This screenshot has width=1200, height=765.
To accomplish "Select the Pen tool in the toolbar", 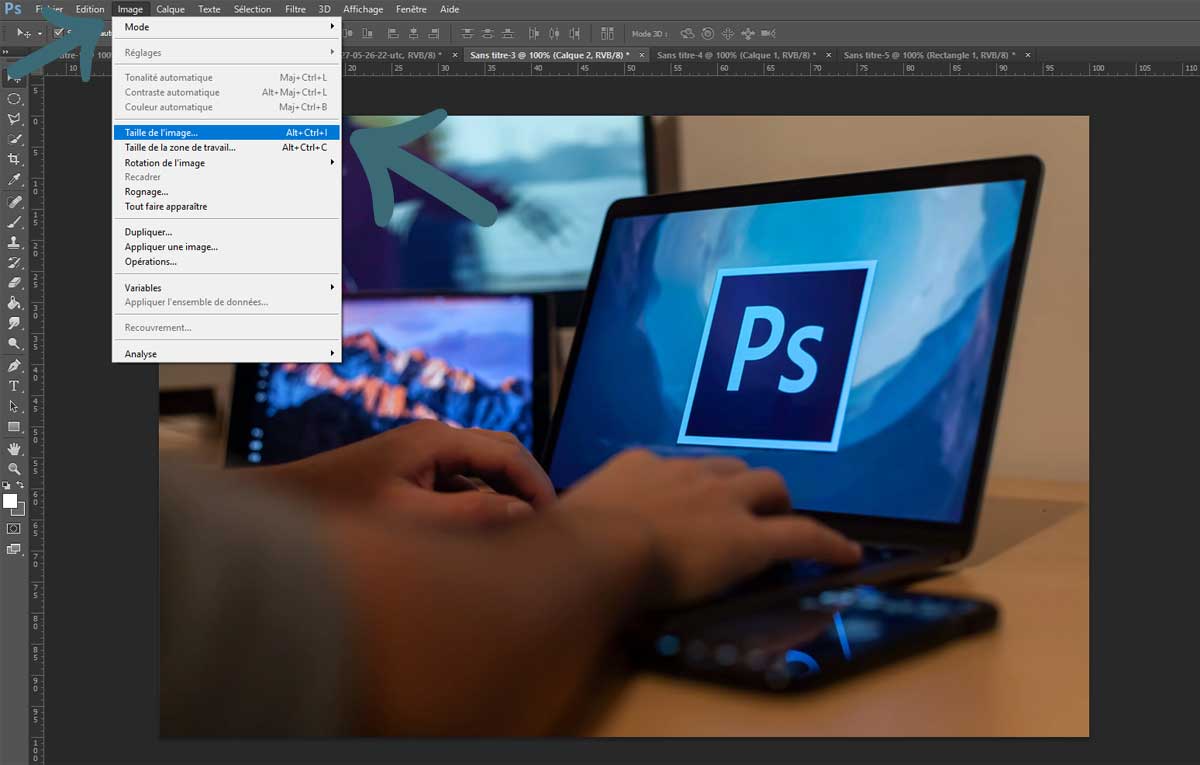I will coord(14,366).
